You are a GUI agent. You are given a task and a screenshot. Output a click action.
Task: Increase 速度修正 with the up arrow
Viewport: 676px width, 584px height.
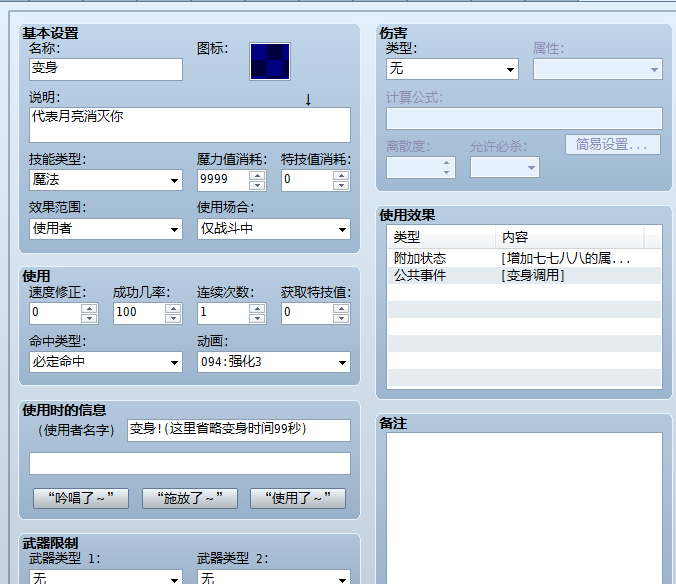click(89, 309)
